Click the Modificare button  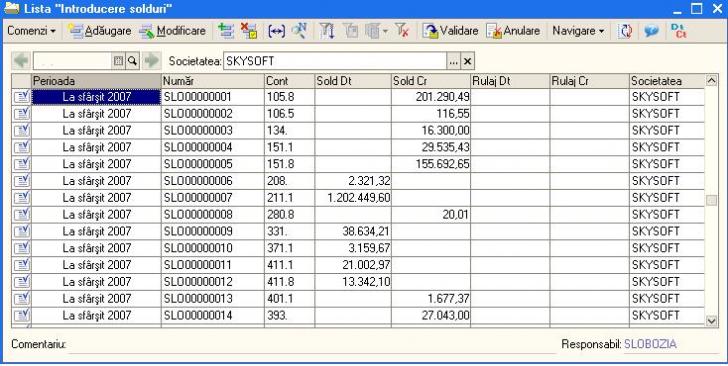click(173, 31)
